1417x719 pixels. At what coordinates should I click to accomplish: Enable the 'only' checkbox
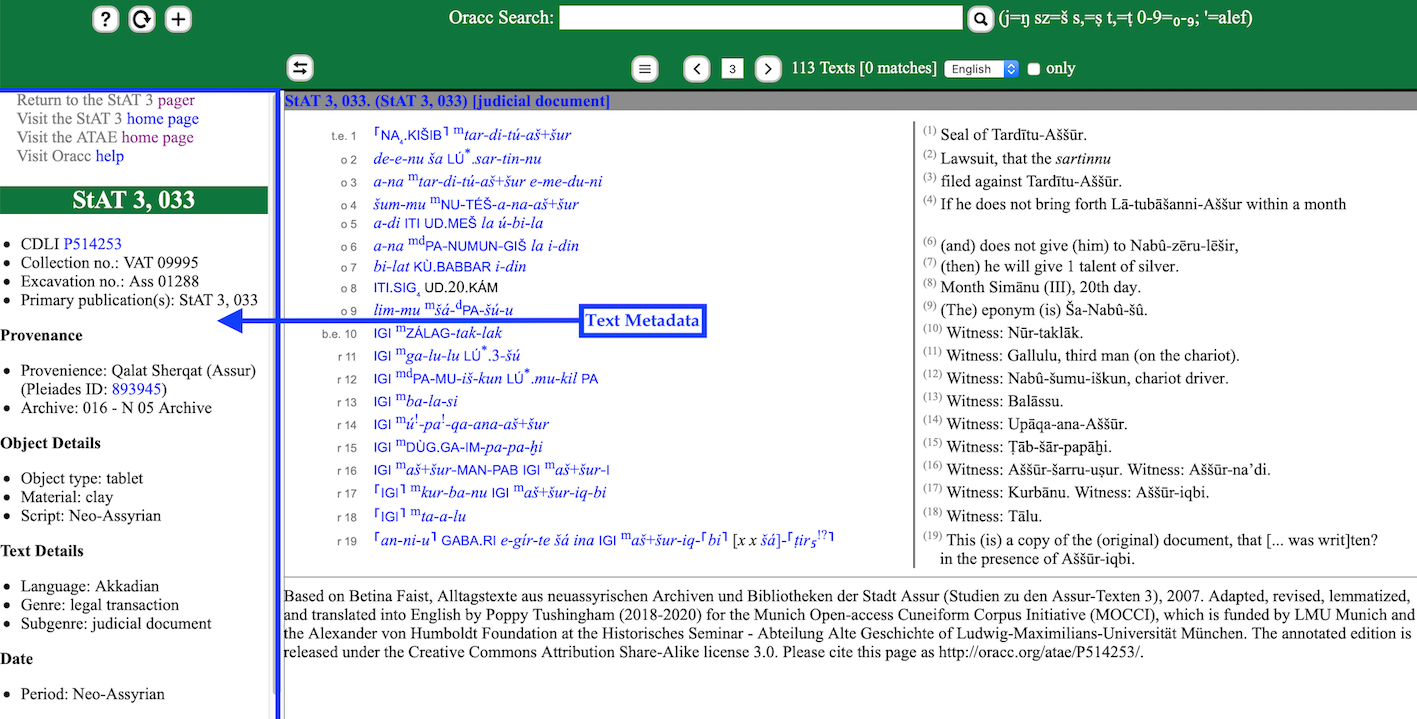(x=1034, y=69)
